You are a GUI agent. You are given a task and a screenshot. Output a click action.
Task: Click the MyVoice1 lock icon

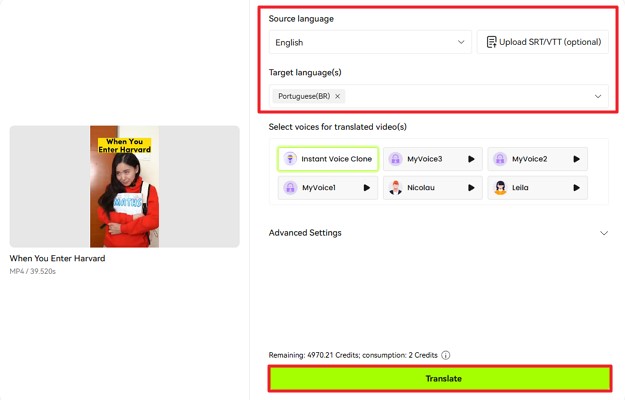point(290,188)
